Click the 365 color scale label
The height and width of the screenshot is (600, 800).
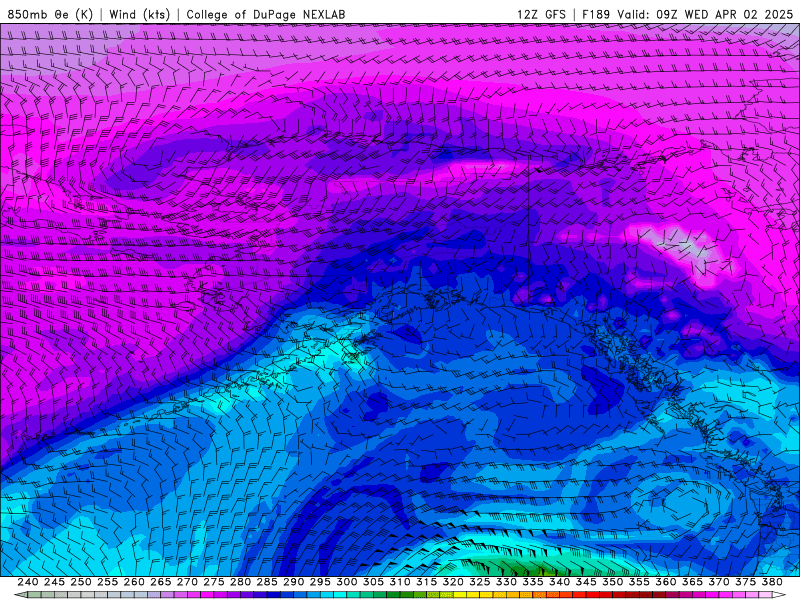692,582
